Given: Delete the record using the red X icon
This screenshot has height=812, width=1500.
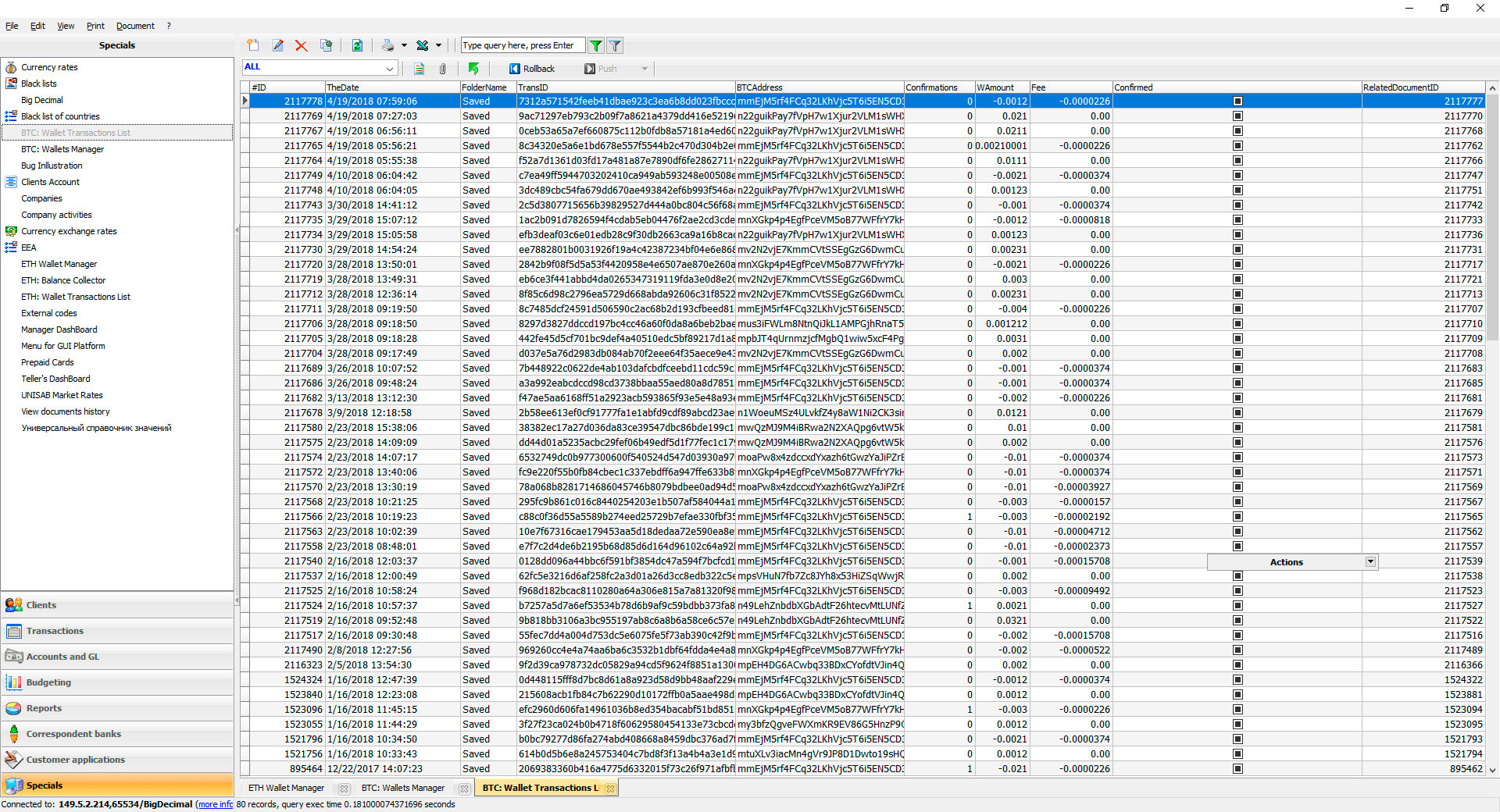Looking at the screenshot, I should 302,45.
